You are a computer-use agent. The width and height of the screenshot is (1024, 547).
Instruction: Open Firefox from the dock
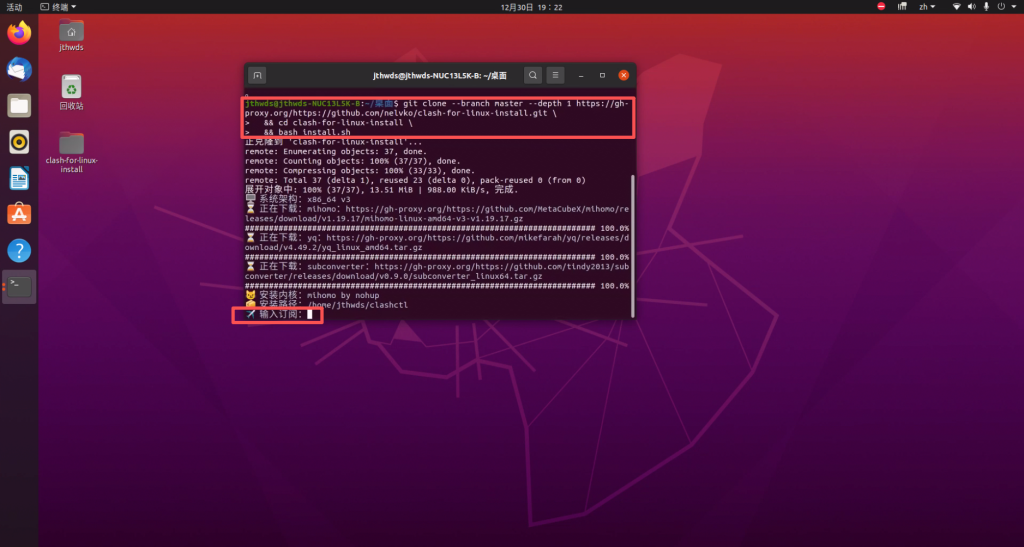point(19,33)
